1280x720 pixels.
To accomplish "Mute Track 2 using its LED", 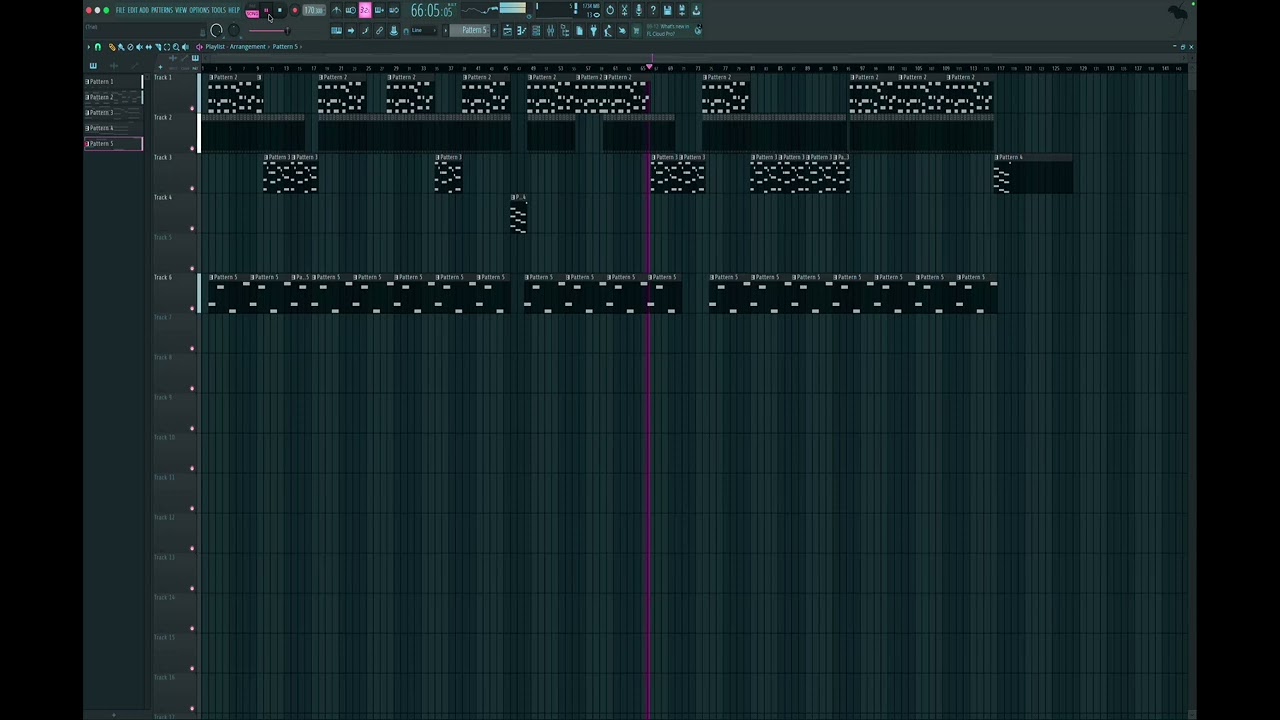I will point(192,148).
